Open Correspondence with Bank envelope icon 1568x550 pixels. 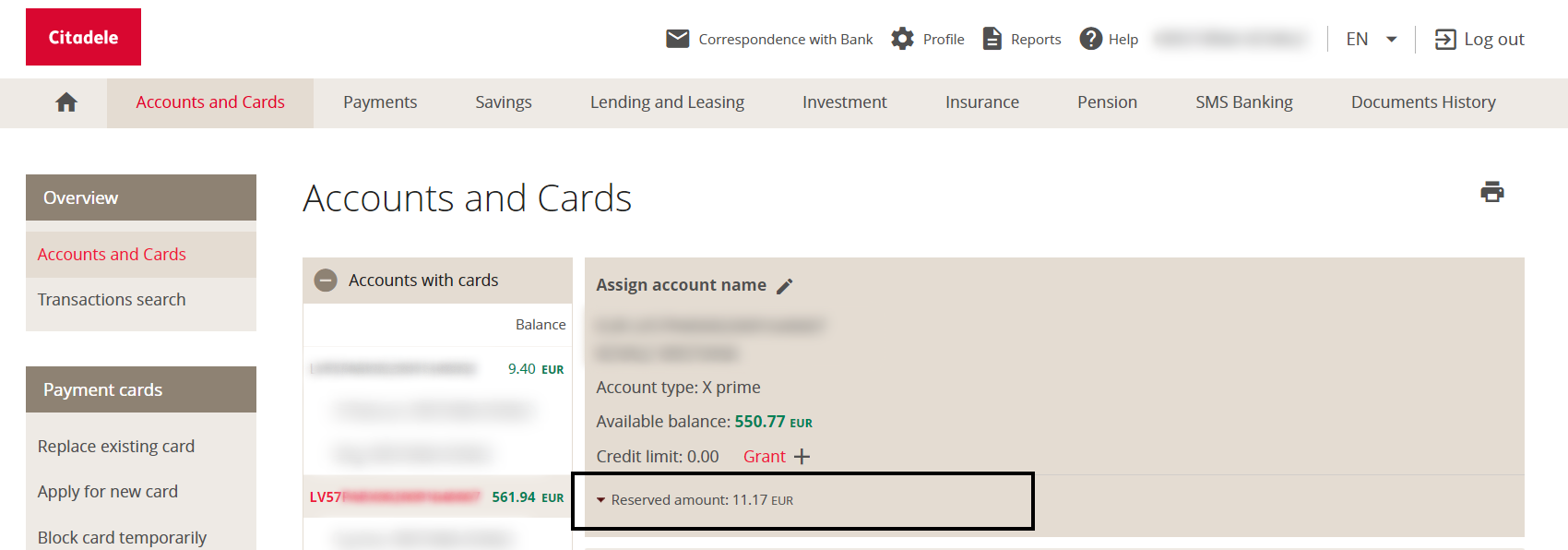pyautogui.click(x=678, y=39)
